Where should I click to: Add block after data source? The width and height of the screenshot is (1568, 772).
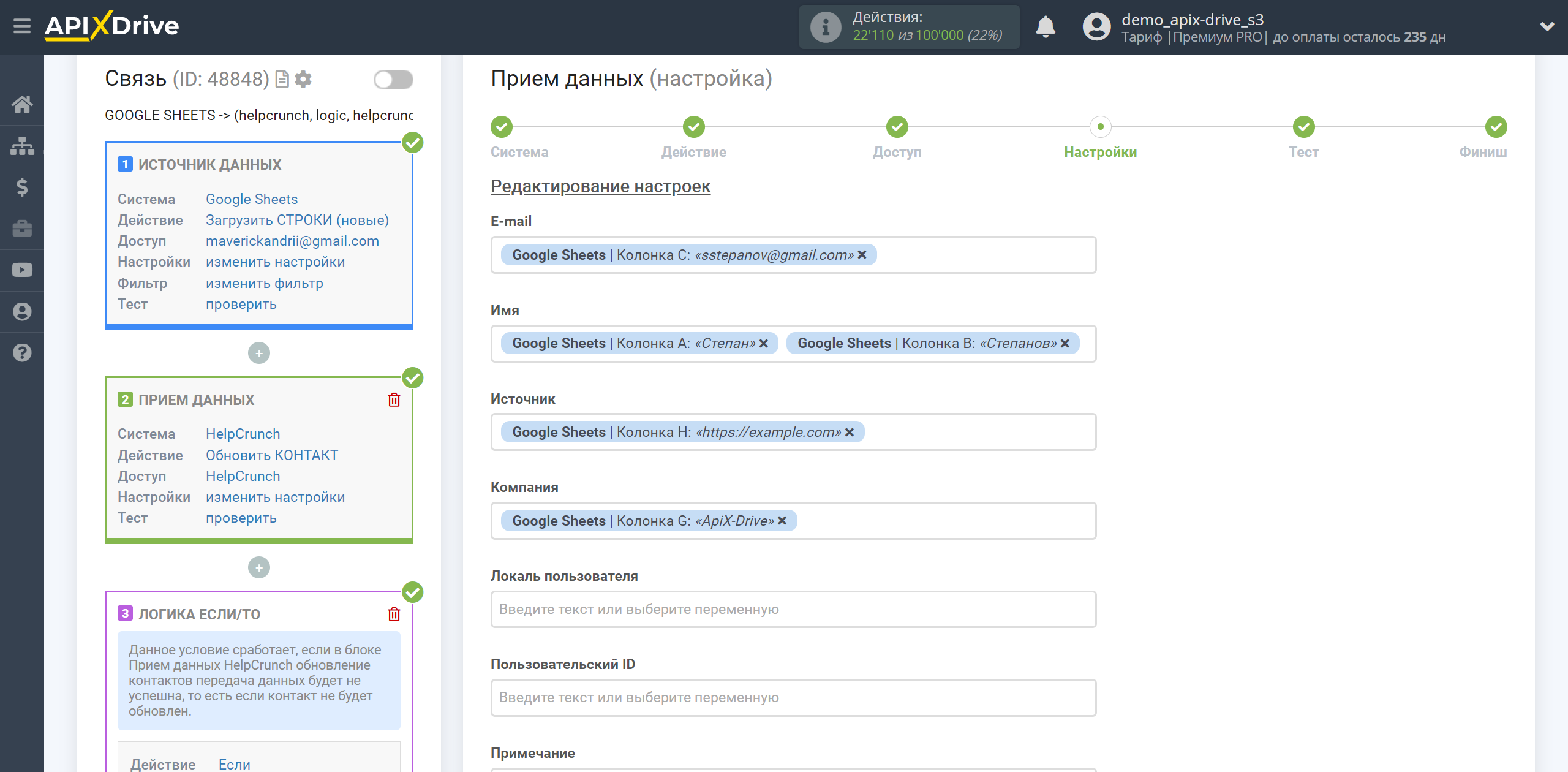[259, 353]
